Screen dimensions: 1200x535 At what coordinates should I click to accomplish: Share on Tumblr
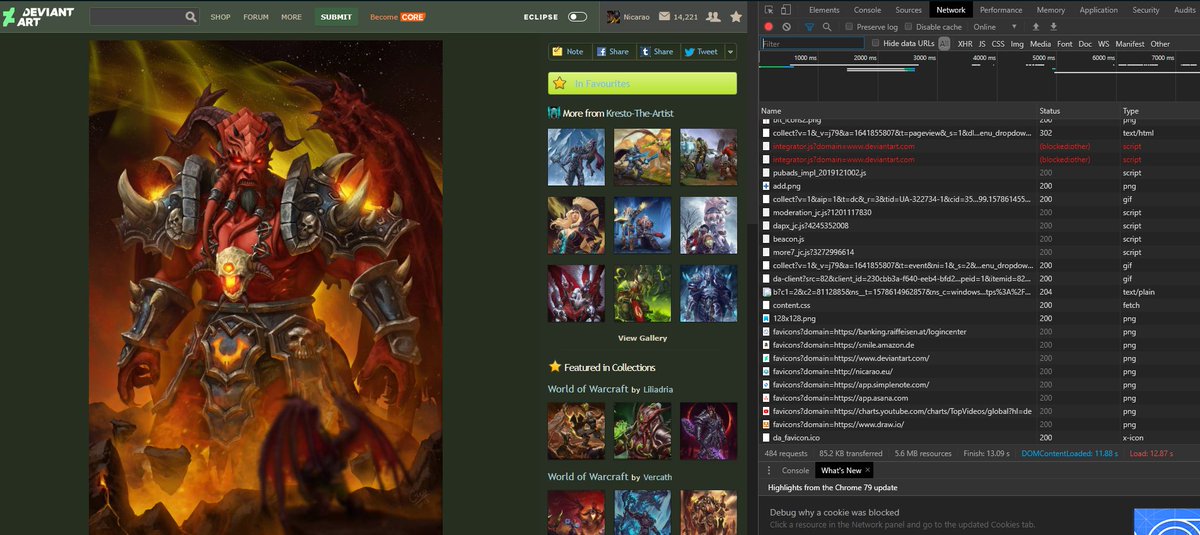(657, 52)
